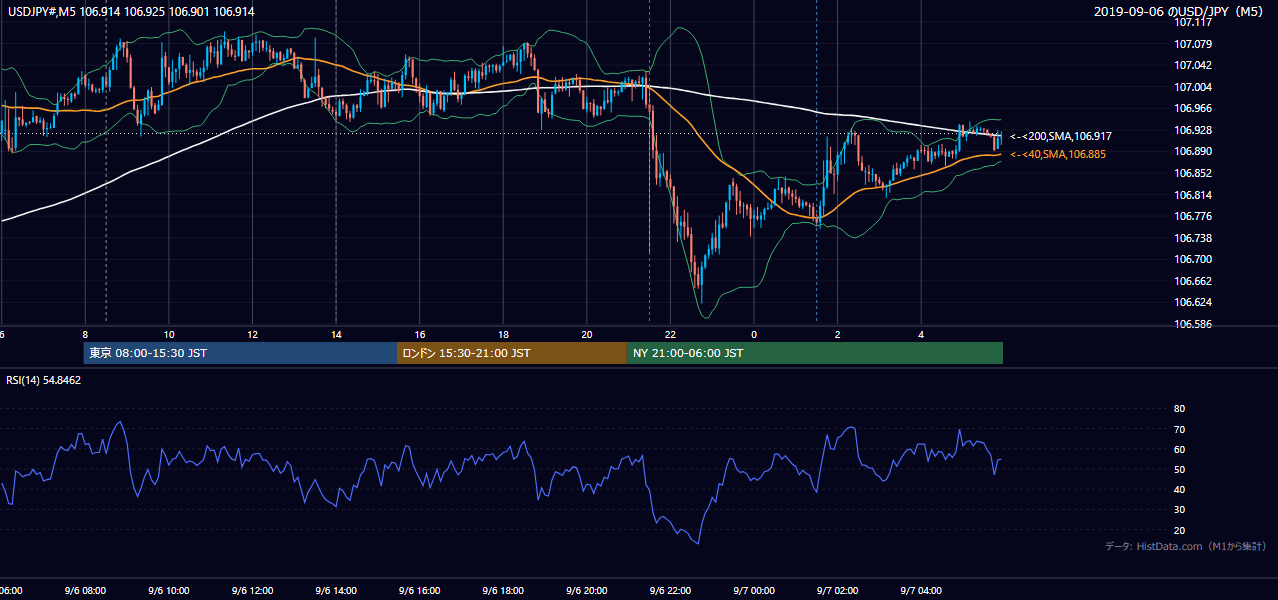Image resolution: width=1278 pixels, height=600 pixels.
Task: Click the 107.117 price axis label
Action: tap(1192, 22)
